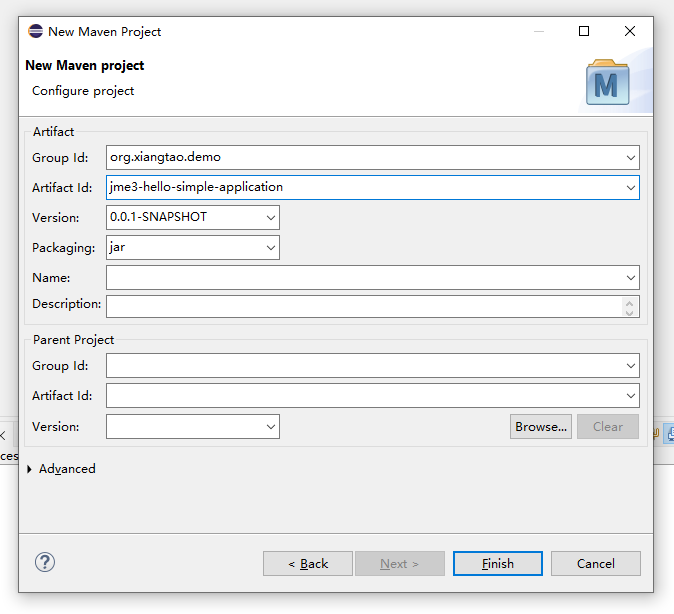674x614 pixels.
Task: Click the Description scroll down arrow
Action: point(630,312)
